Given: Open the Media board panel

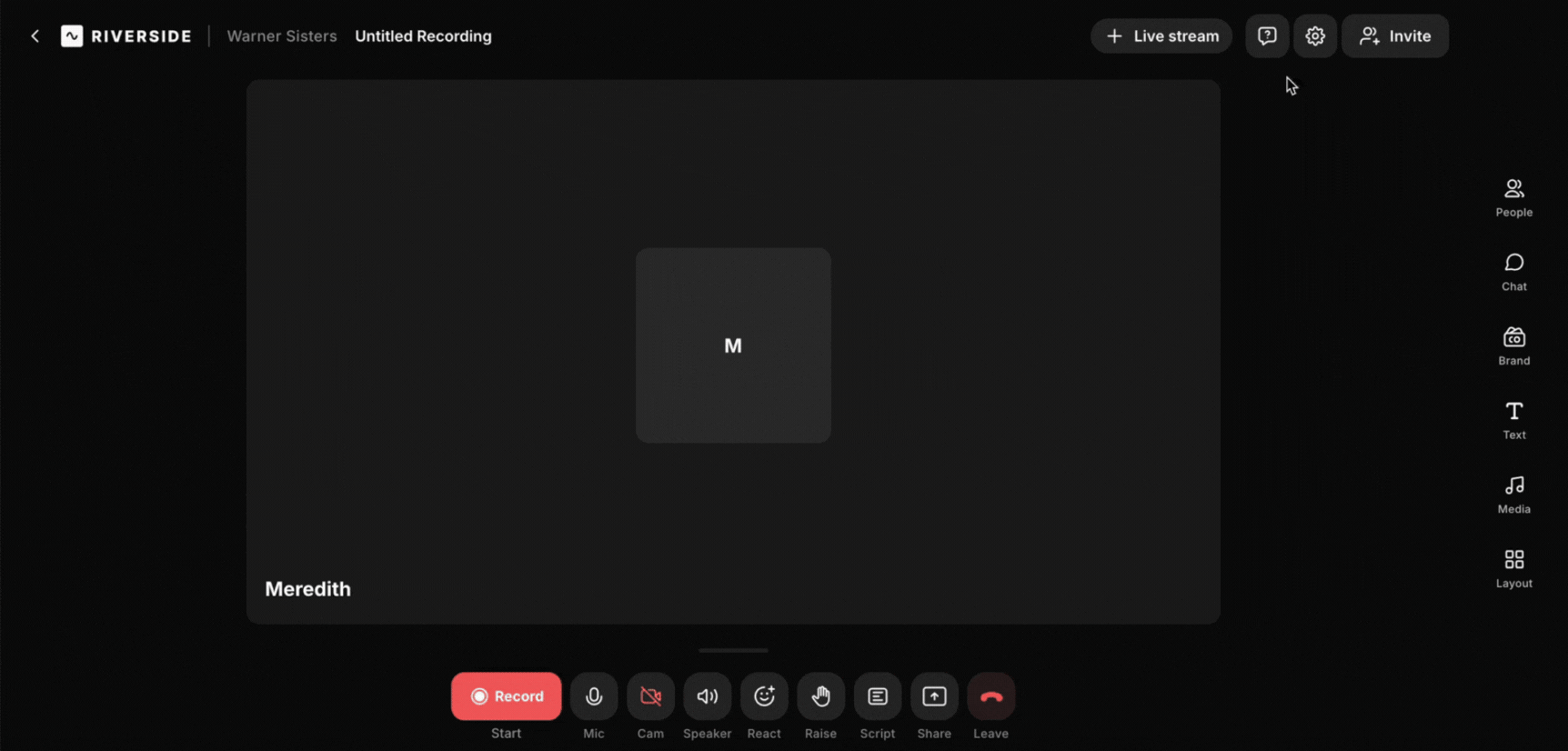Looking at the screenshot, I should (x=1513, y=495).
